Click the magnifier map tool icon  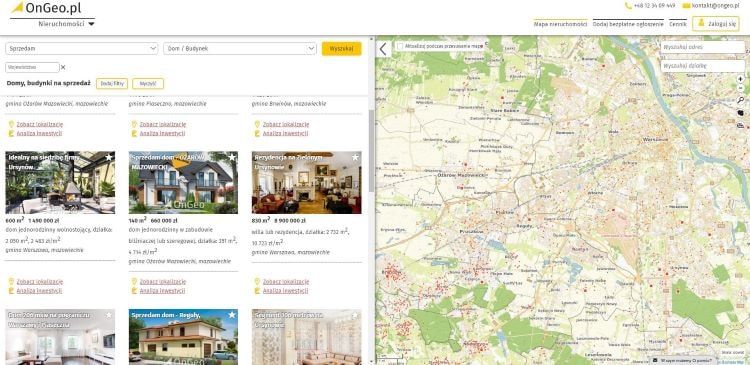(740, 100)
